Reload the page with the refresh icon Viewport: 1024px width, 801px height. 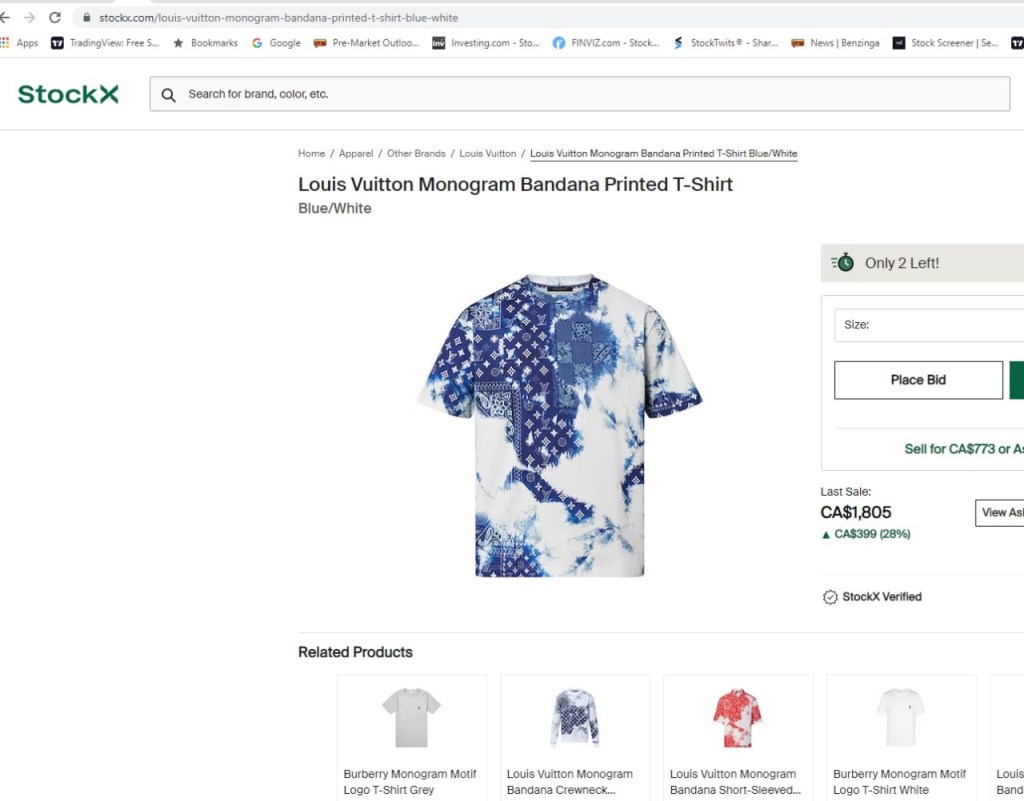click(x=55, y=18)
